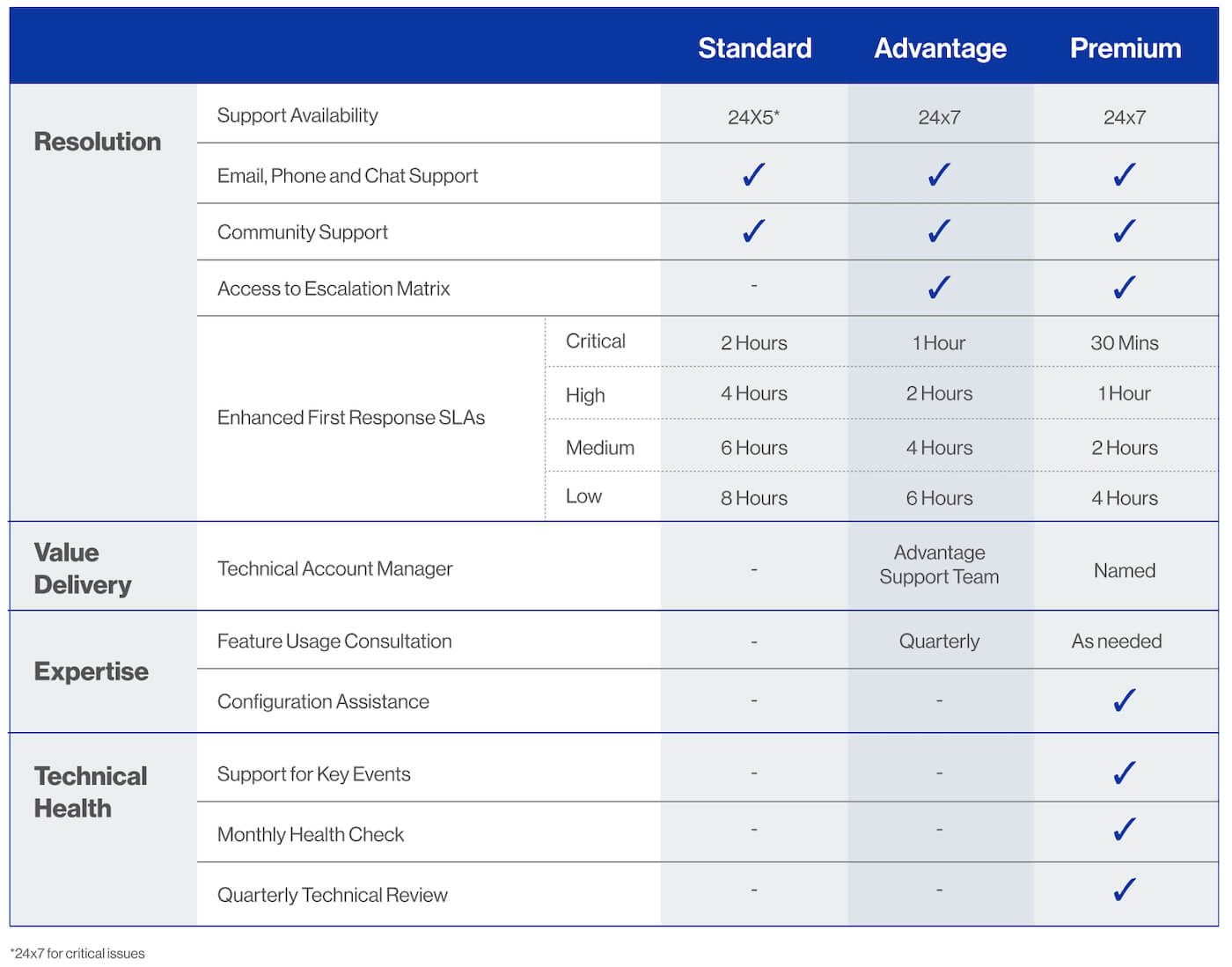Screen dimensions: 1232x967
Task: Click the 'Named' Technical Account Manager cell
Action: [x=1125, y=571]
